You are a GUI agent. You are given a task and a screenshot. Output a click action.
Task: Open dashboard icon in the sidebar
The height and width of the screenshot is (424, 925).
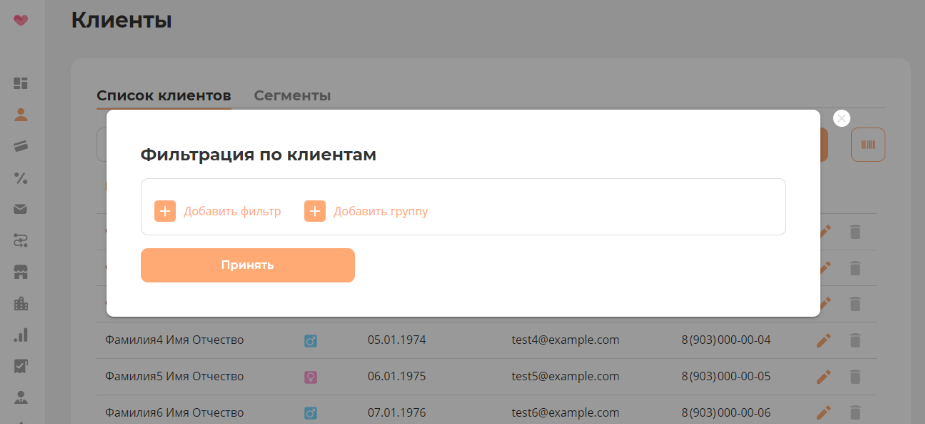(x=20, y=83)
